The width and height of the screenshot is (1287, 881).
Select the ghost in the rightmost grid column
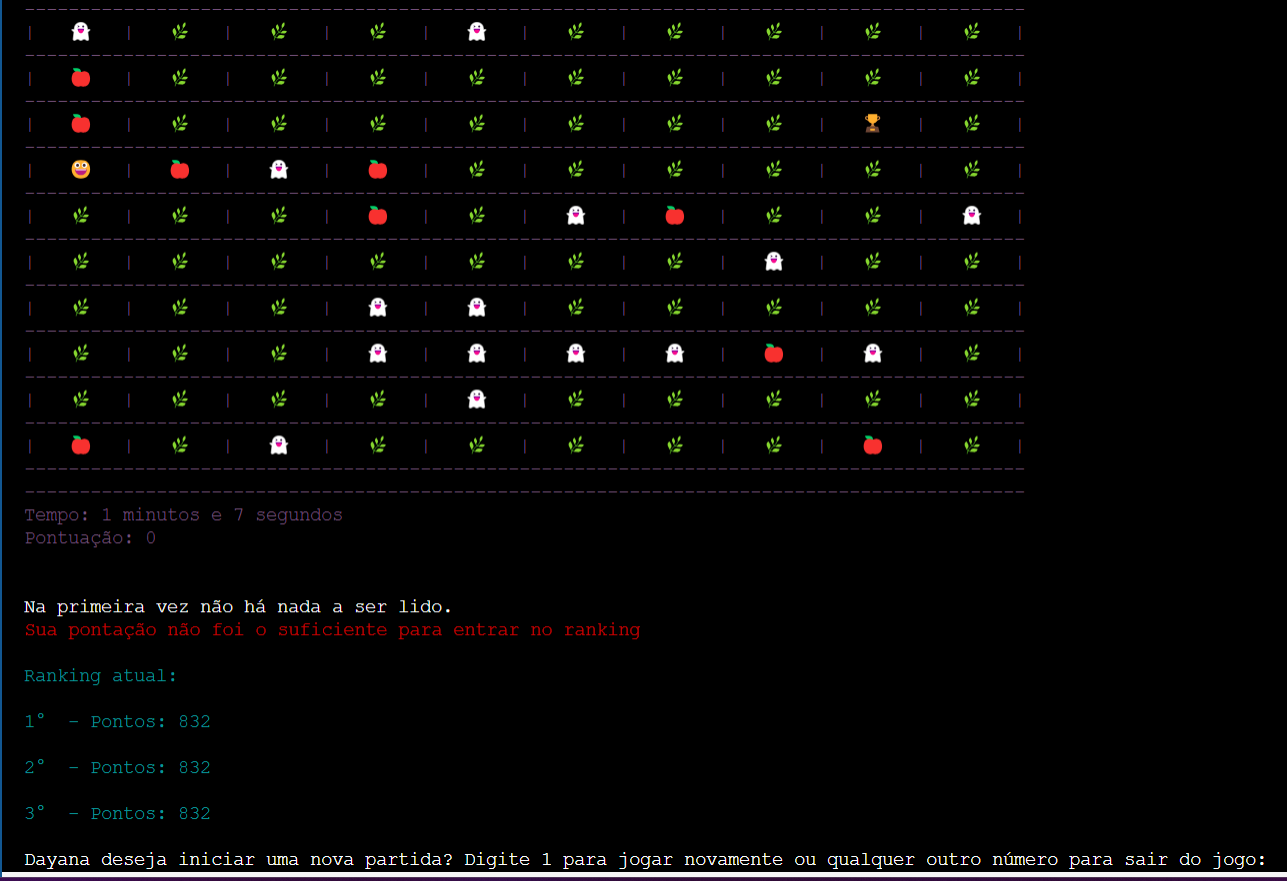tap(971, 215)
